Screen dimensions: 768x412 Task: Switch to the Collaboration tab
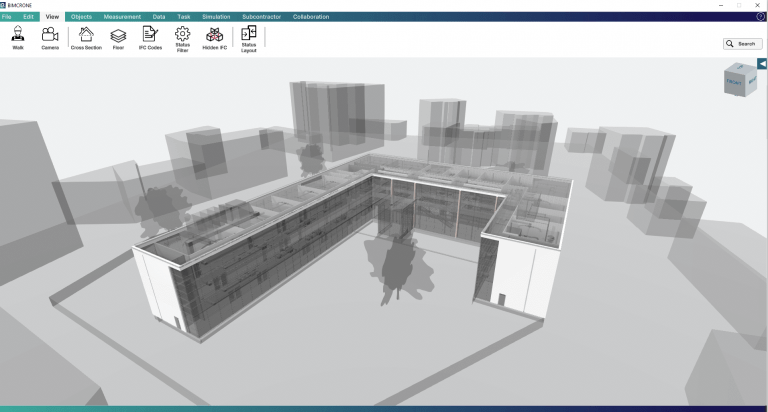(311, 17)
